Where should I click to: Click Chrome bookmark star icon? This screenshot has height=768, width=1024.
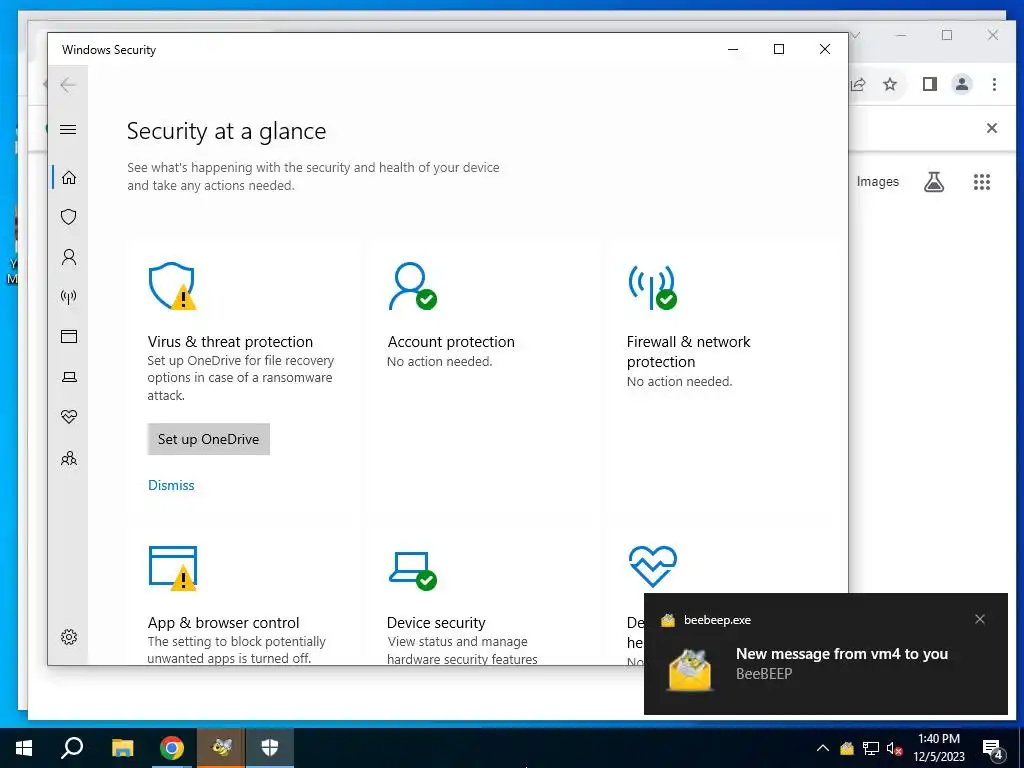[x=890, y=84]
